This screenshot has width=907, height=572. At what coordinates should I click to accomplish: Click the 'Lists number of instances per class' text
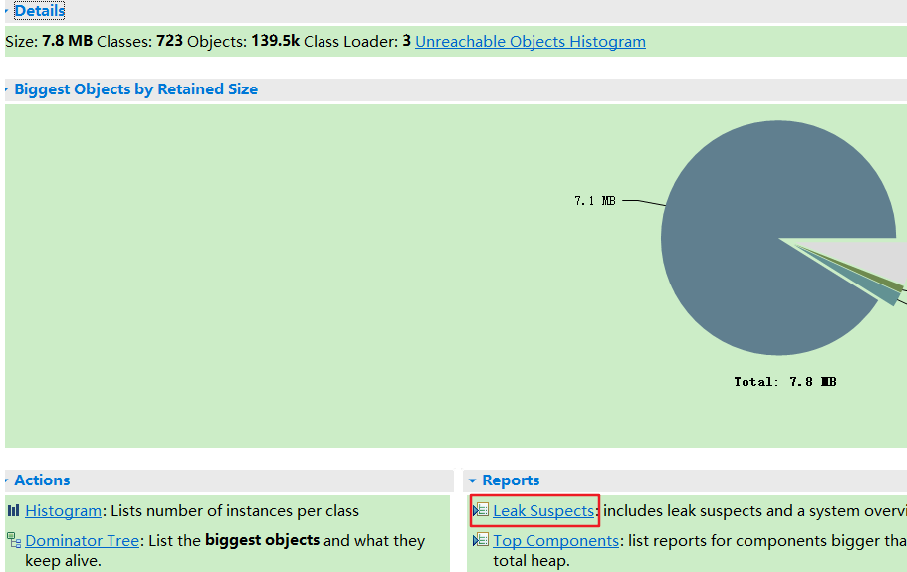(x=234, y=511)
